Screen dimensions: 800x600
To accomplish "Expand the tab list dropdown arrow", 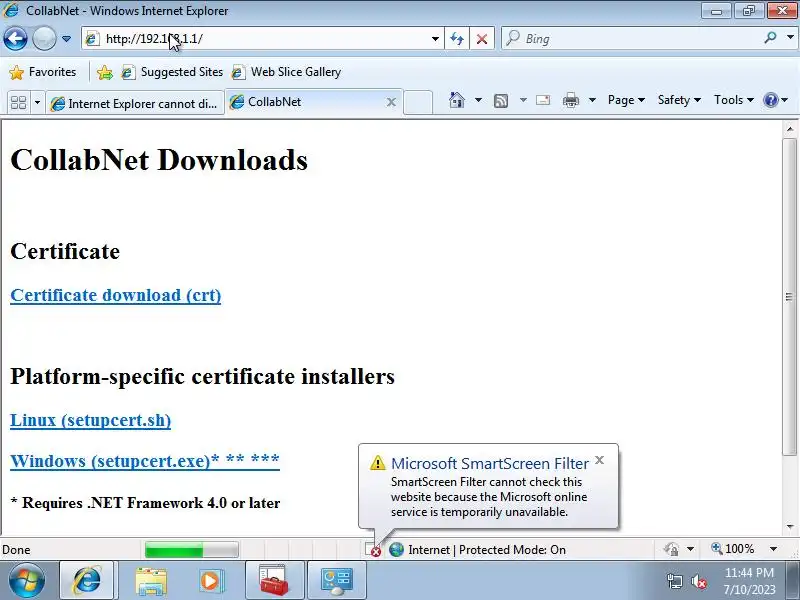I will pyautogui.click(x=37, y=103).
